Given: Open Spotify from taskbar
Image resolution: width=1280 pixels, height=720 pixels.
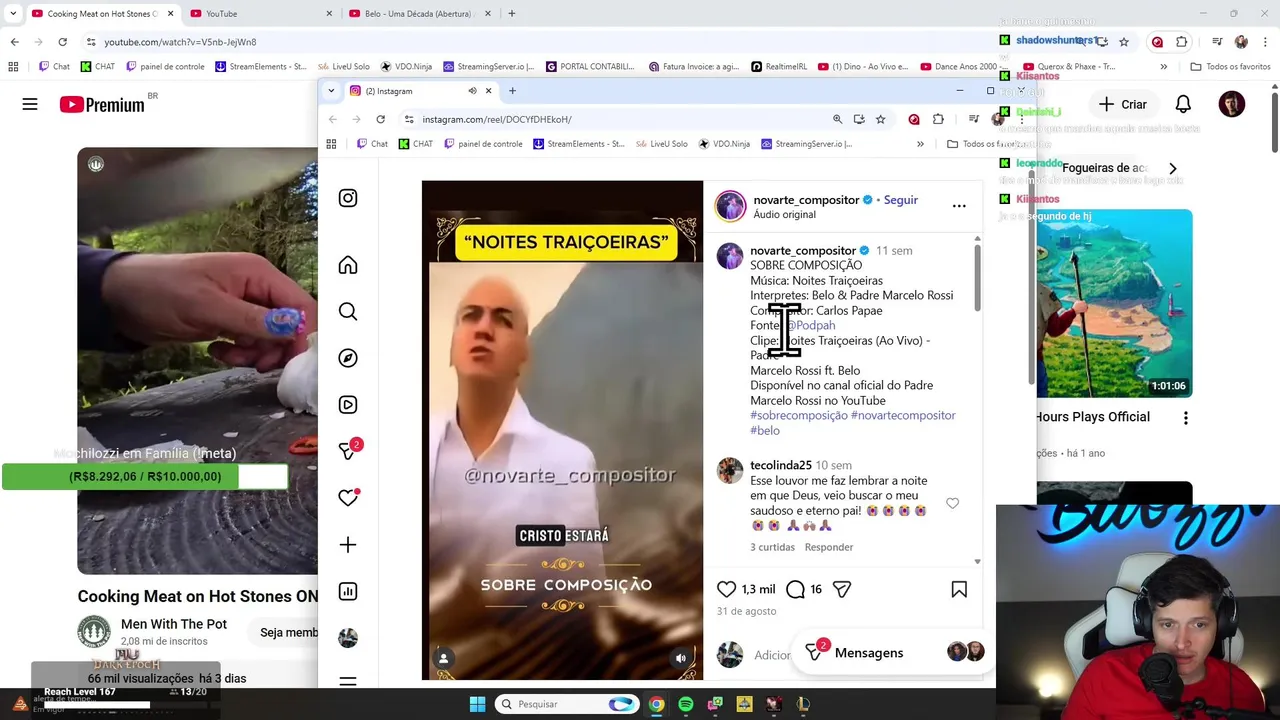Looking at the screenshot, I should [685, 704].
